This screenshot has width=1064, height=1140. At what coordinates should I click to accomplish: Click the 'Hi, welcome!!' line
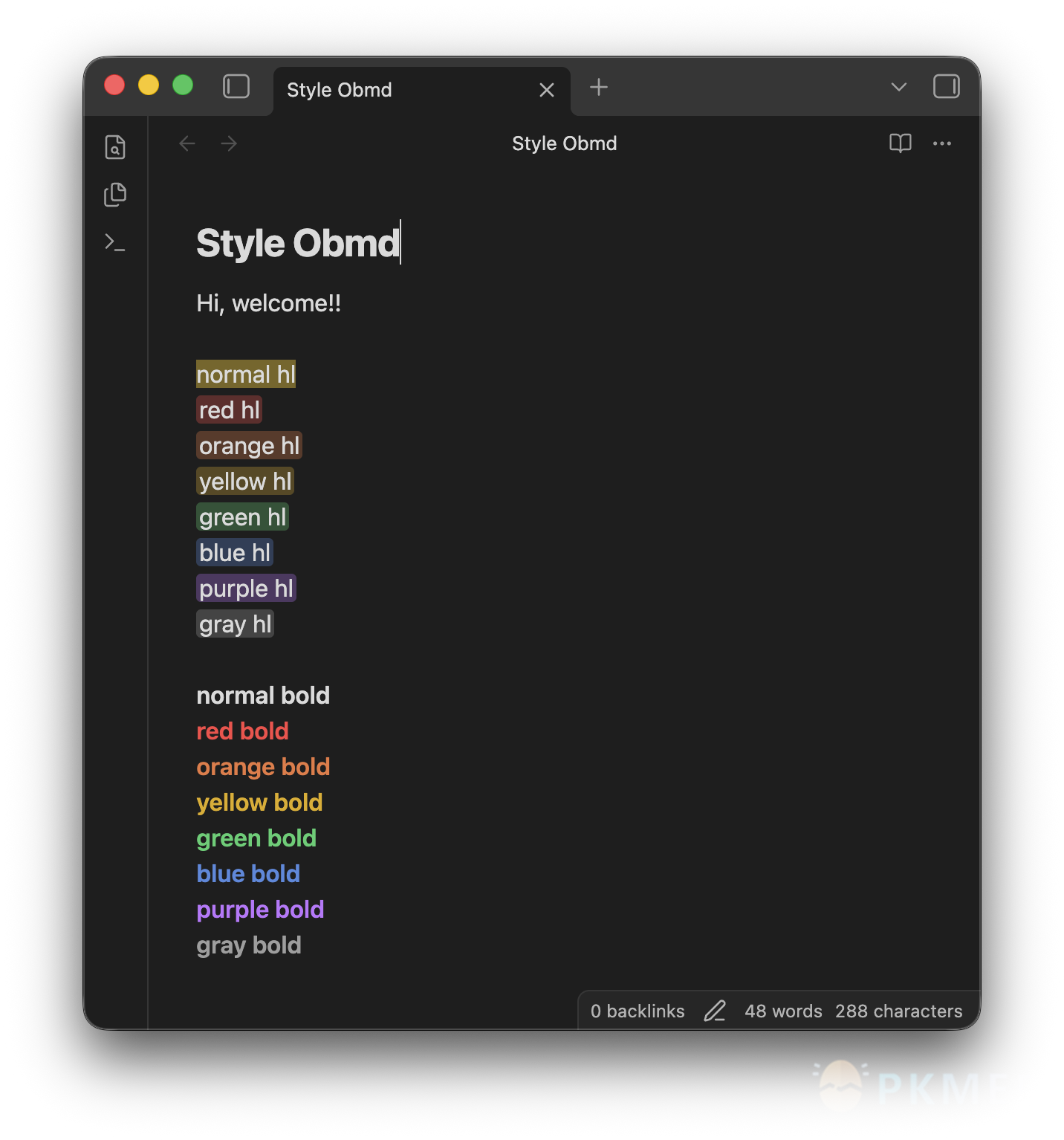[269, 303]
